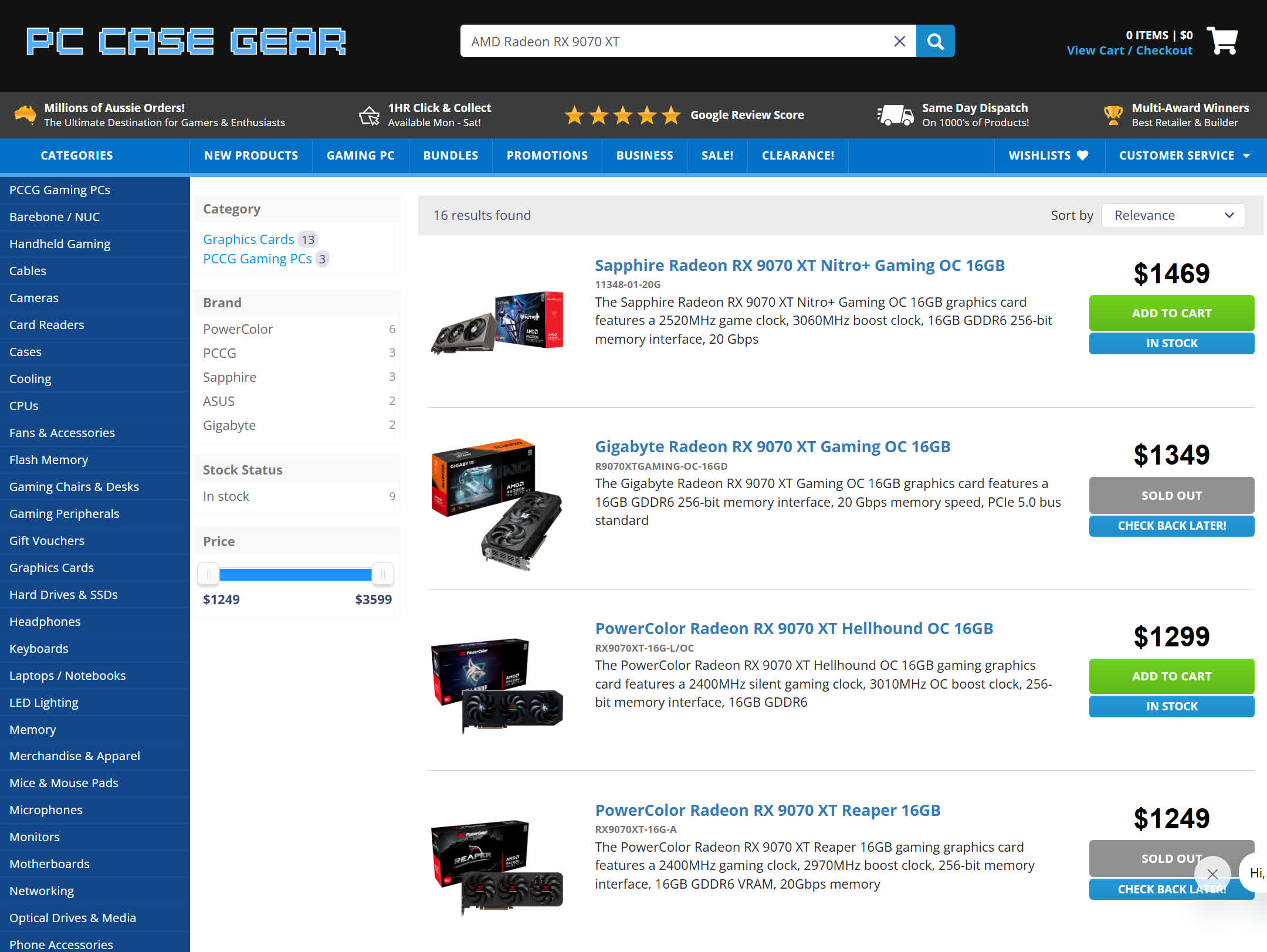Click the Same Day Dispatch truck icon
1267x952 pixels.
pos(895,115)
